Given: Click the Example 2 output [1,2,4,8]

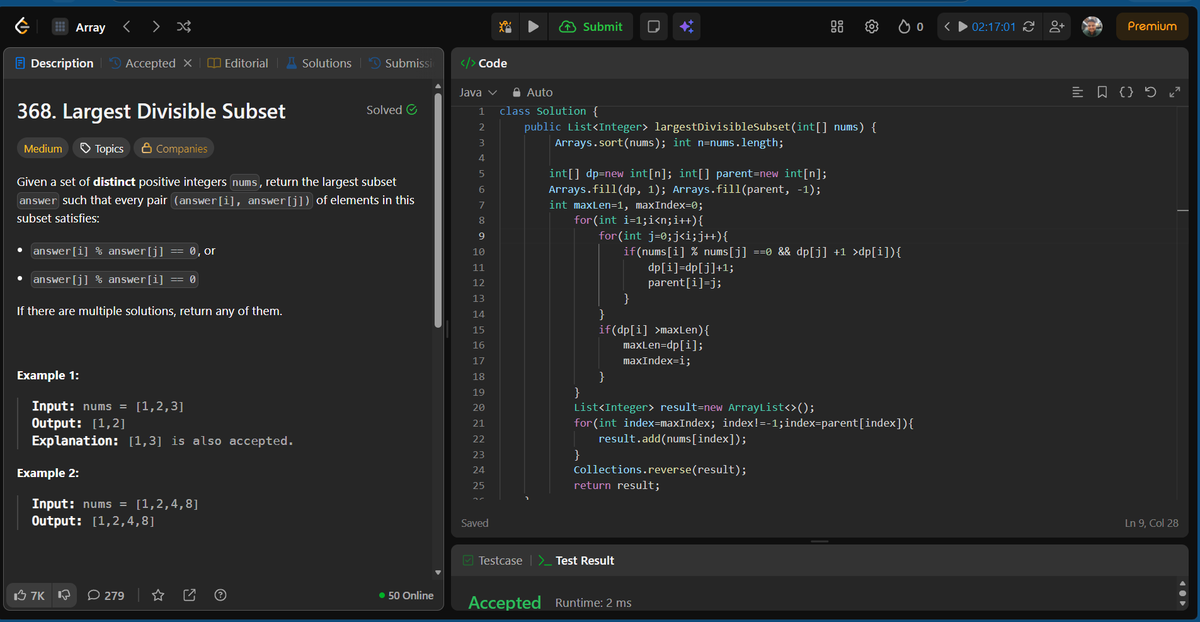Looking at the screenshot, I should coord(122,521).
